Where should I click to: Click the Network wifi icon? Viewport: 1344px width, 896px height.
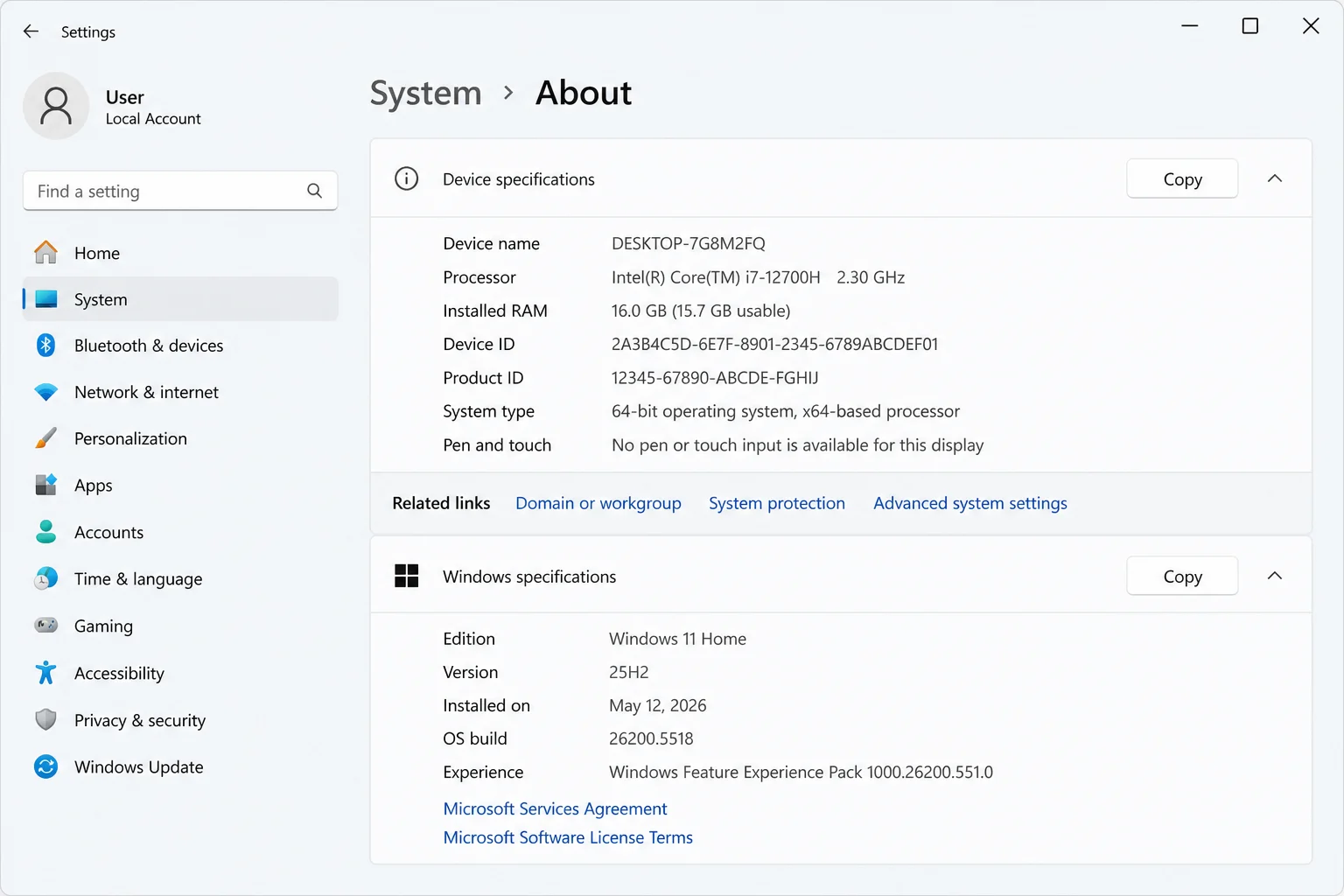click(45, 392)
